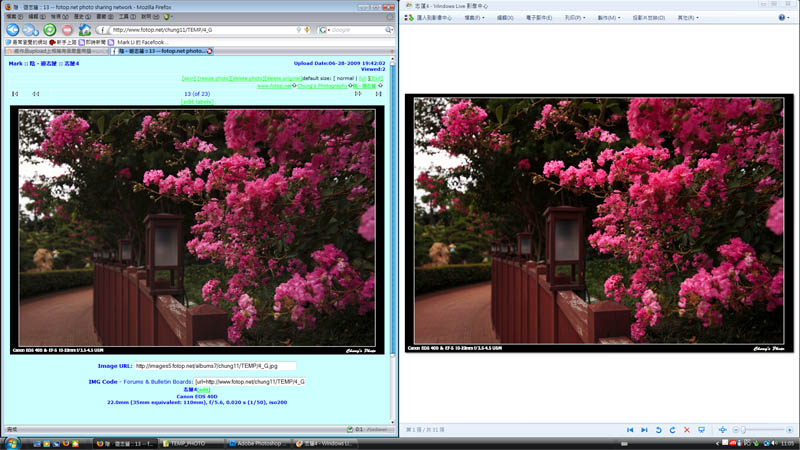Go to Firefox home page
The height and width of the screenshot is (450, 800).
coord(84,30)
